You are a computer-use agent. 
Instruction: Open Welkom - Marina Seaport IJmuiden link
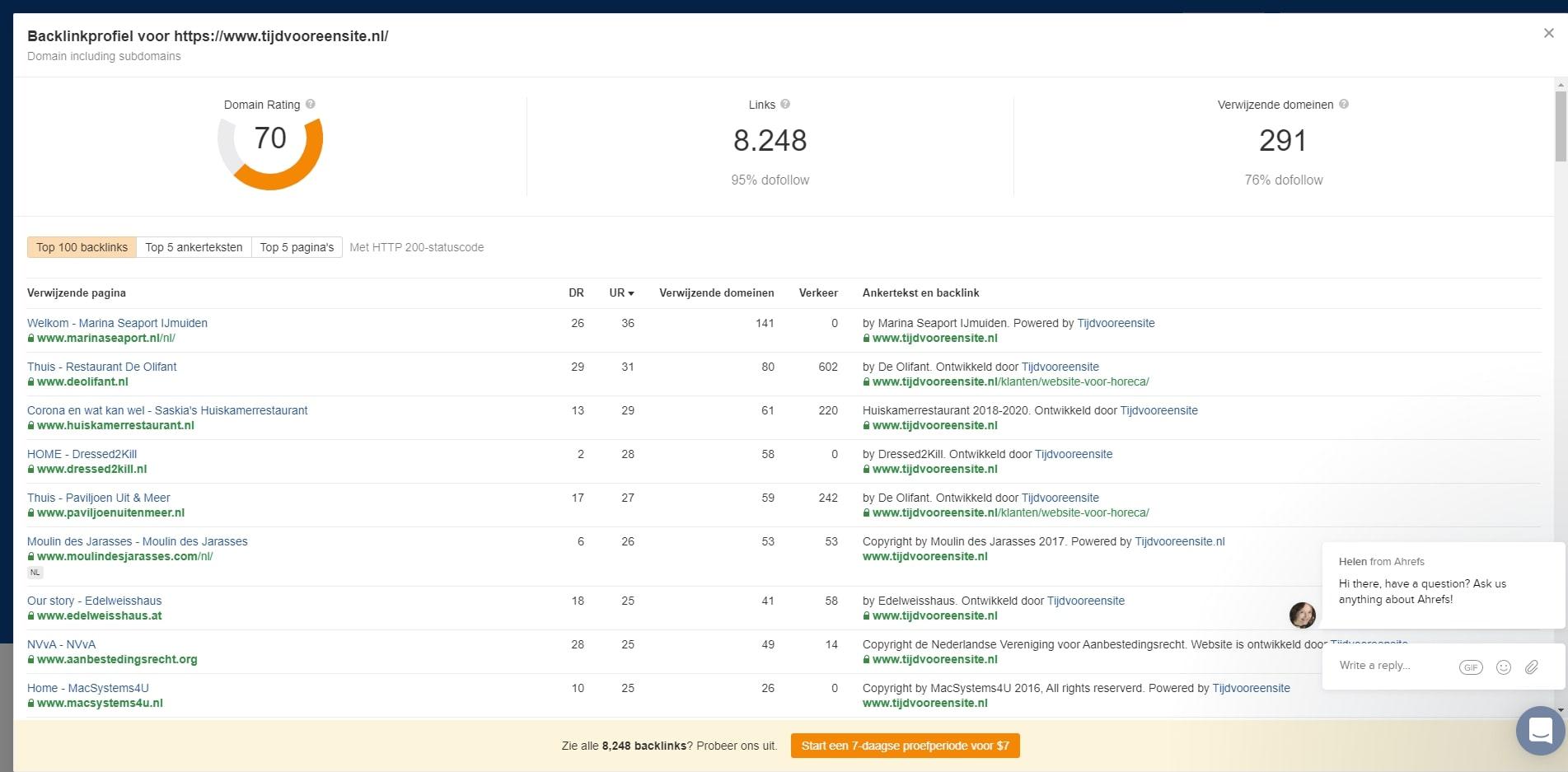pyautogui.click(x=117, y=323)
